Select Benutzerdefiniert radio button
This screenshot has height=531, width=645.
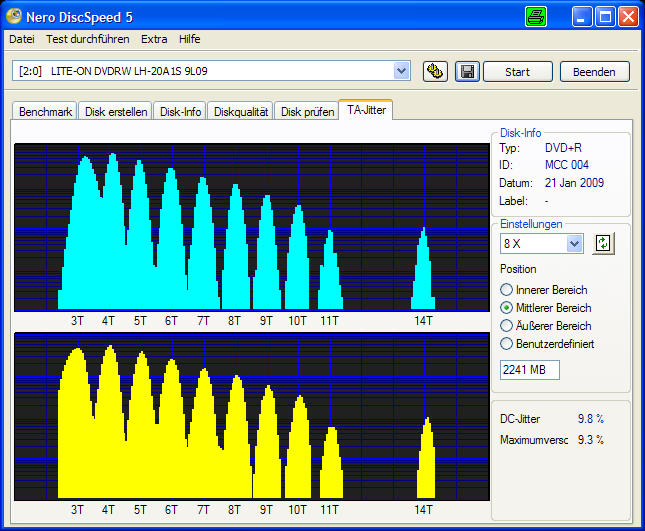click(x=506, y=343)
